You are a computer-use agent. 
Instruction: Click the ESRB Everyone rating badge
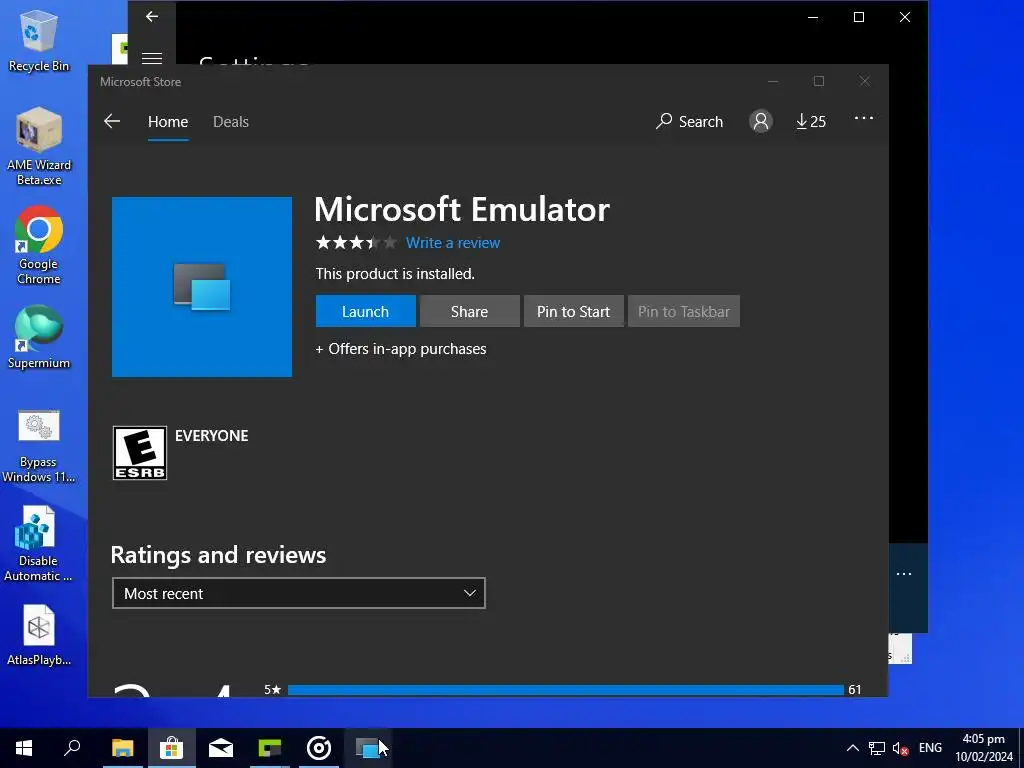tap(140, 453)
